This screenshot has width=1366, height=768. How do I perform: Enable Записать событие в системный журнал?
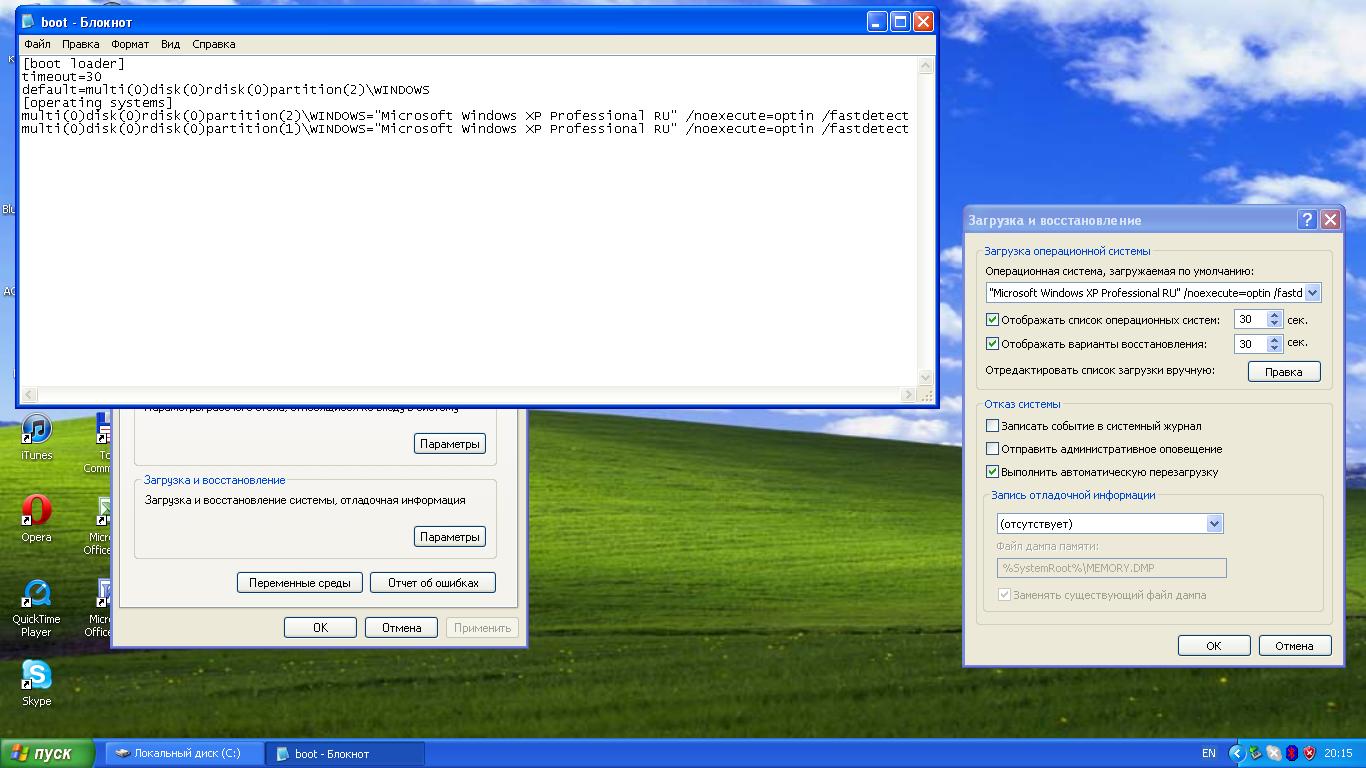tap(992, 426)
